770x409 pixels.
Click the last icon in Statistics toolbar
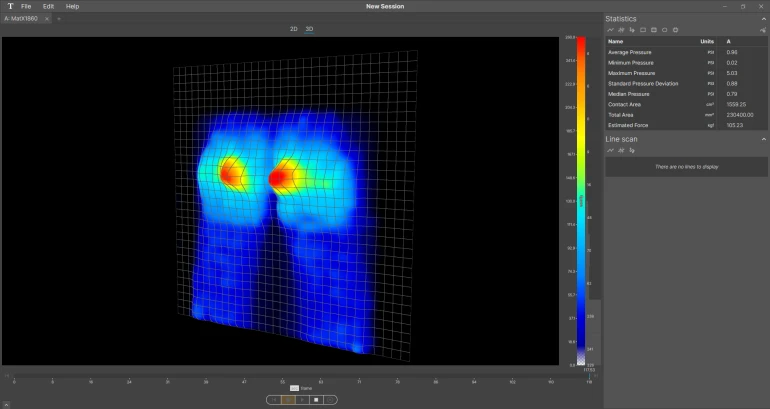(x=676, y=30)
